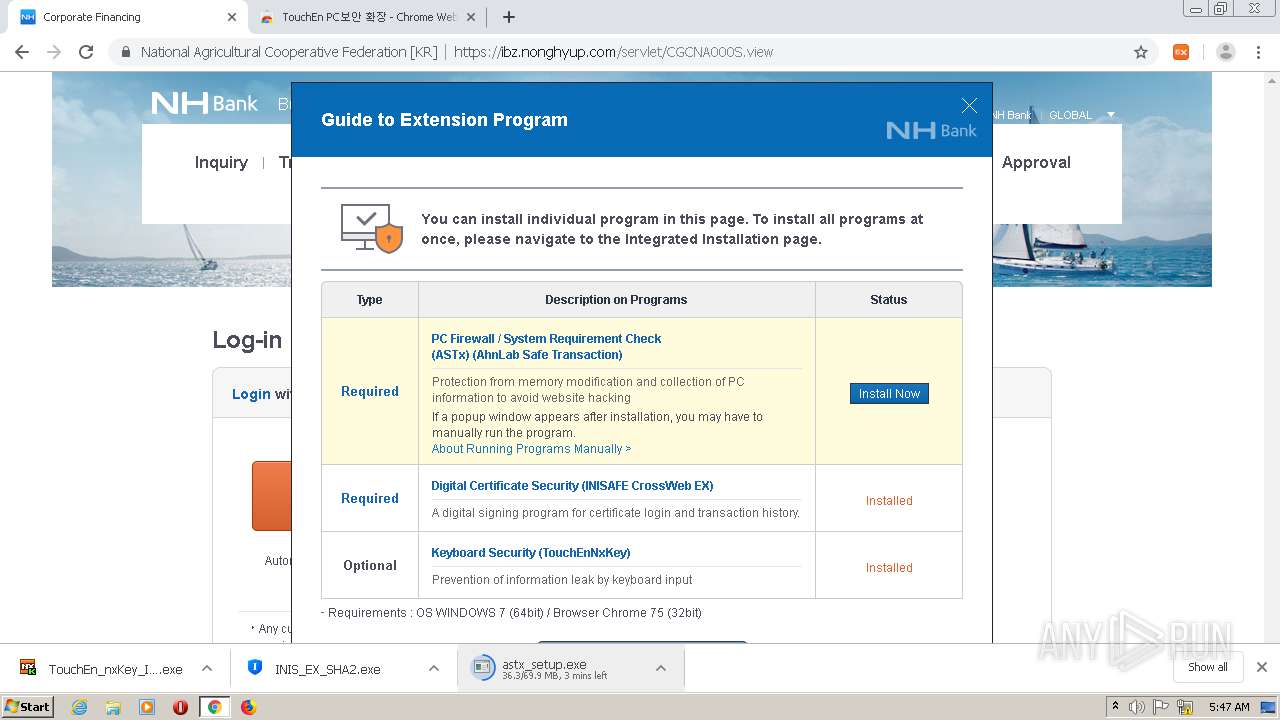Expand options for astx_setup.exe download
The width and height of the screenshot is (1280, 720).
pyautogui.click(x=661, y=669)
